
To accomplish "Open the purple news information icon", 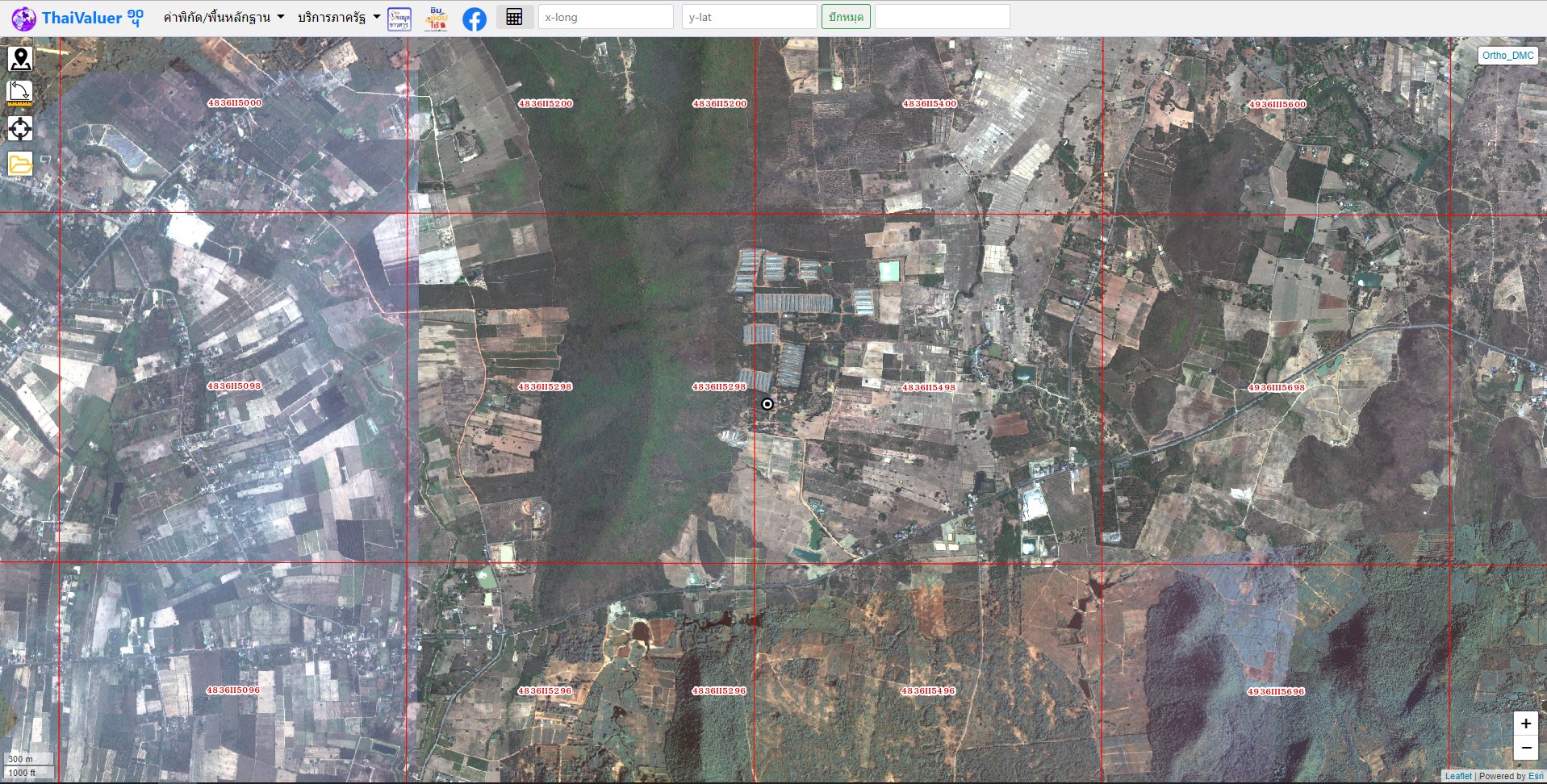I will tap(399, 19).
